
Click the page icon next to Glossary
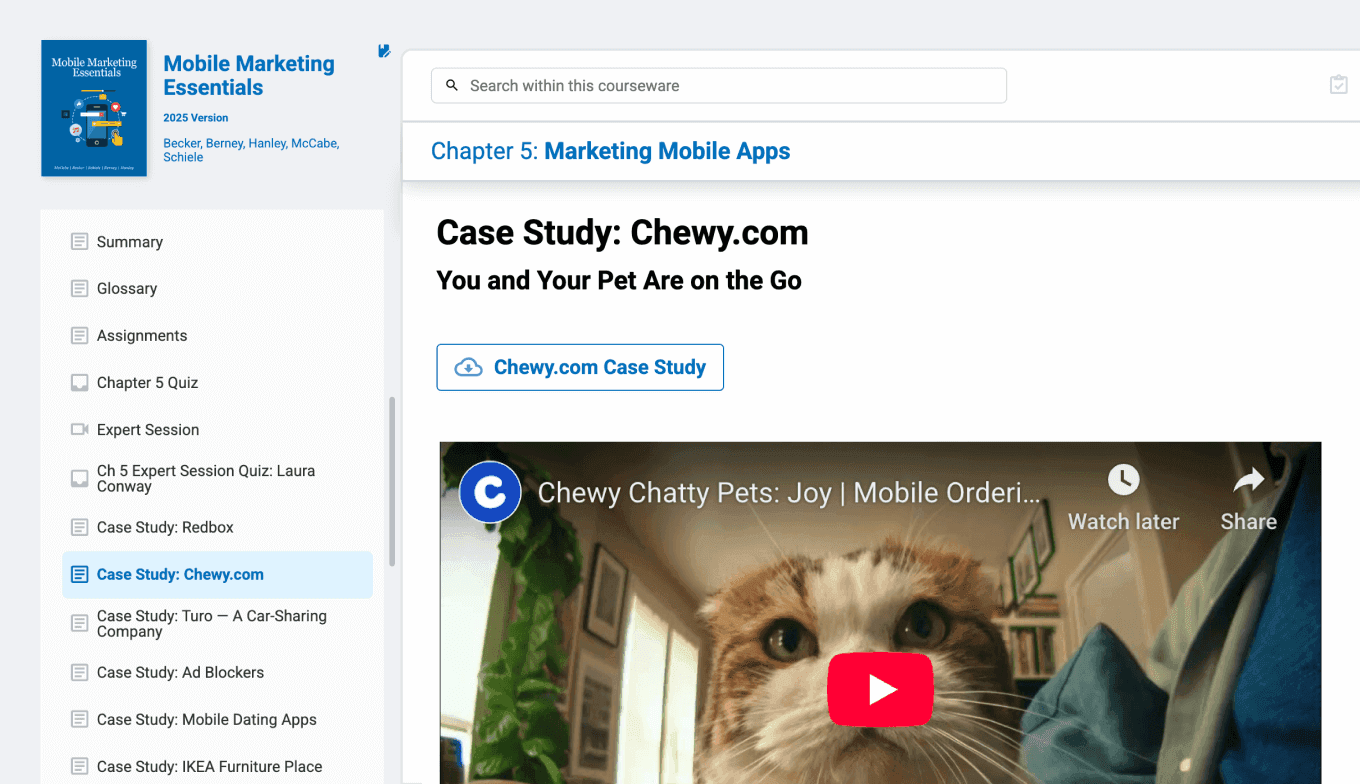pos(80,289)
